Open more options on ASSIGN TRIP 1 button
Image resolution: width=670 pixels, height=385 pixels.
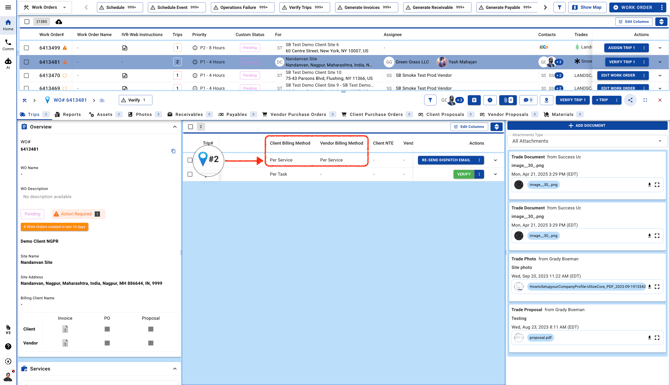click(644, 48)
